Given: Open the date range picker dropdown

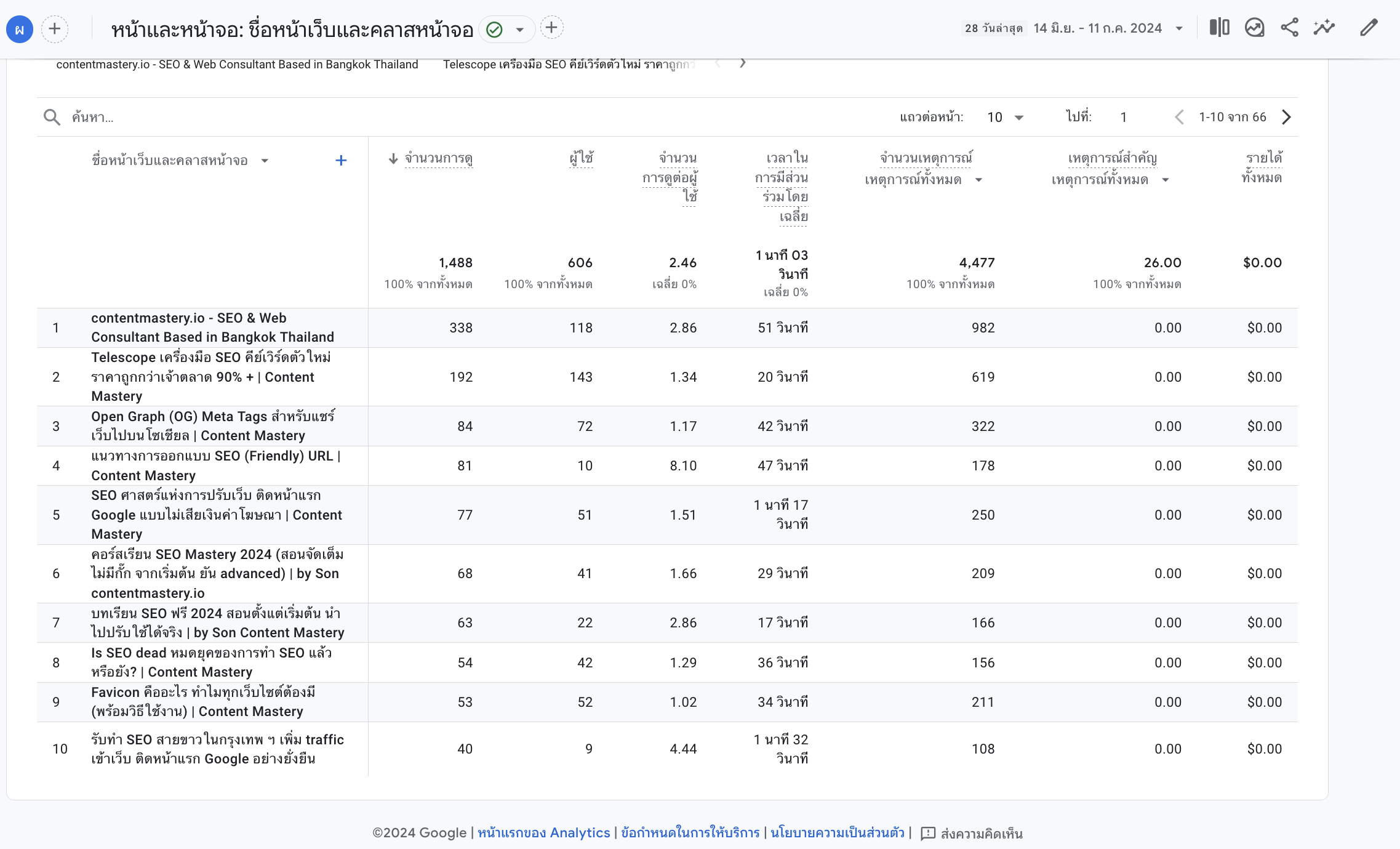Looking at the screenshot, I should point(1179,28).
